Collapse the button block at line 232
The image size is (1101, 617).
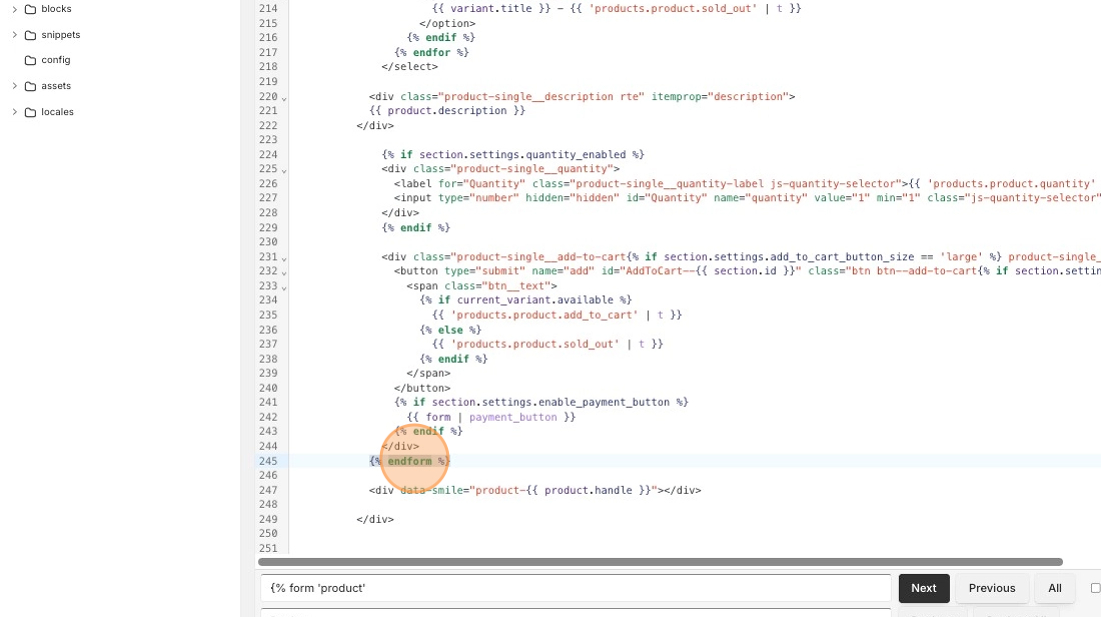[284, 273]
